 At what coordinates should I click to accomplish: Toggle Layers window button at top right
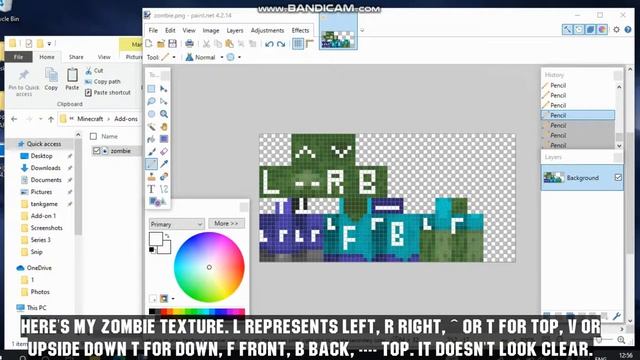(x=590, y=29)
